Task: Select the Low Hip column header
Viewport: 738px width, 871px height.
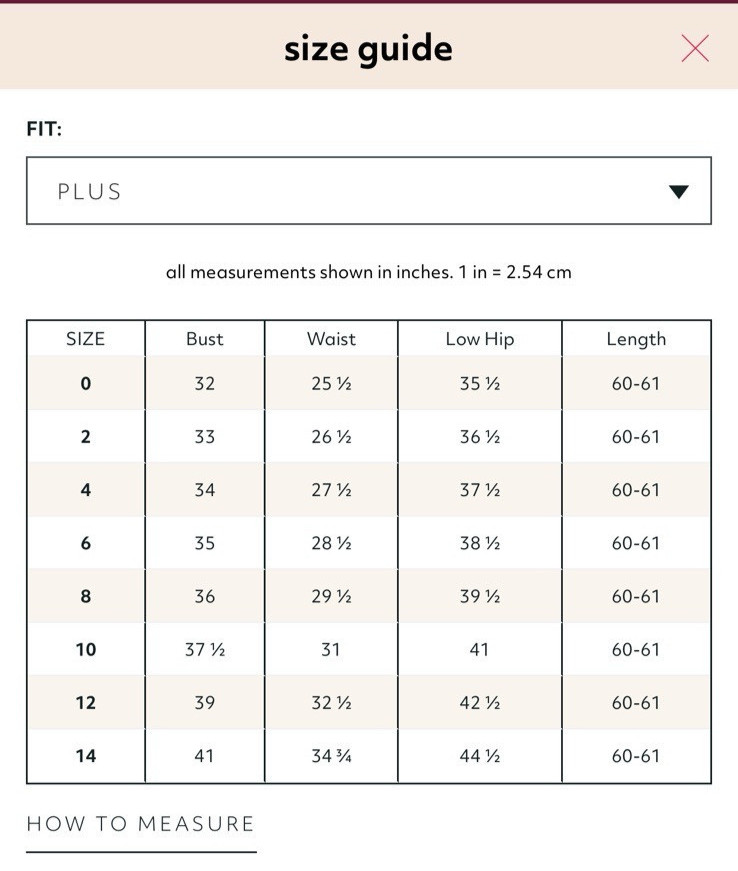Action: (480, 339)
